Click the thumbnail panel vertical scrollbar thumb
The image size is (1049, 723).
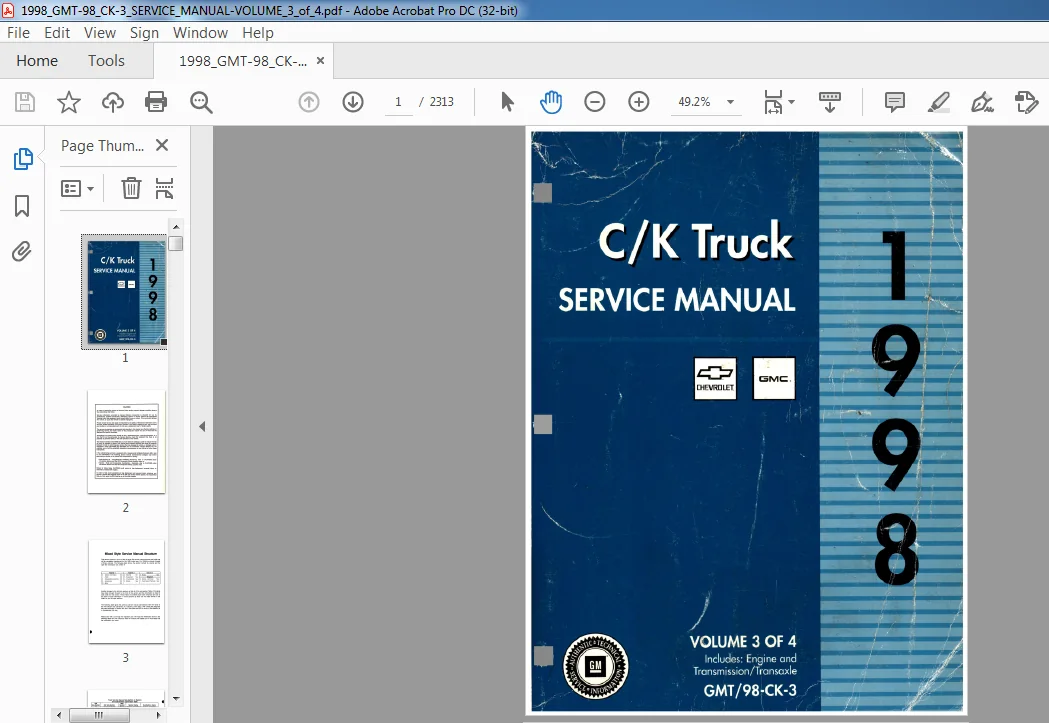tap(176, 244)
